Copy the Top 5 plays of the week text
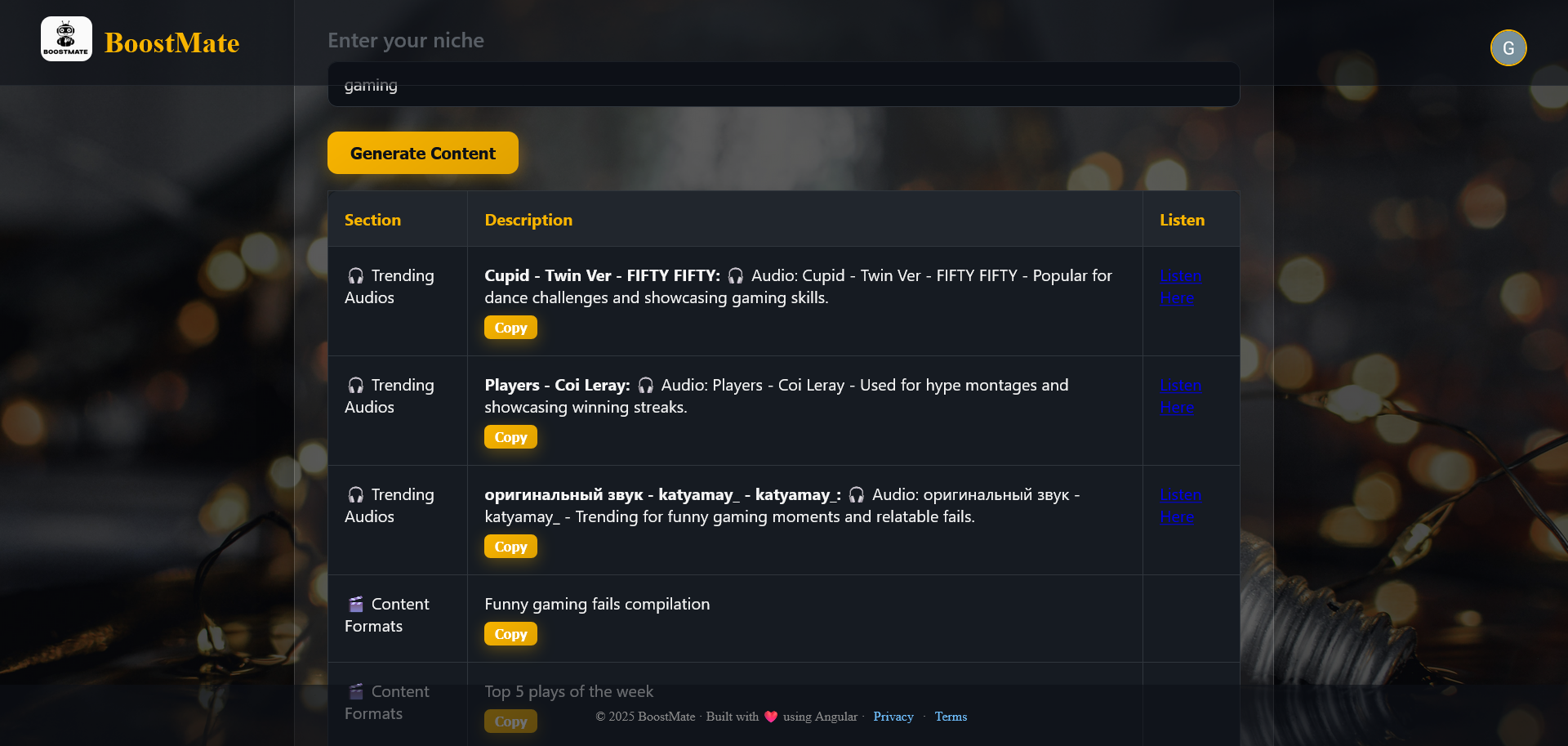 pos(510,721)
